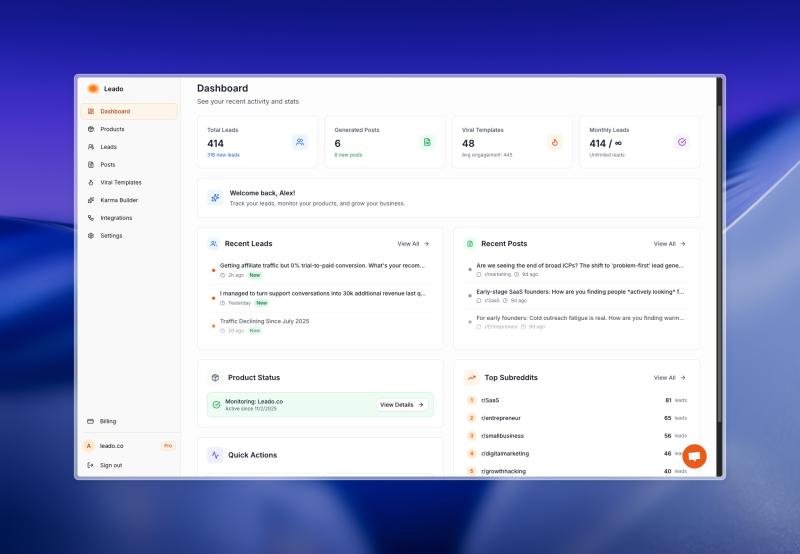This screenshot has width=800, height=554.
Task: Open Settings from the sidebar
Action: pos(111,236)
